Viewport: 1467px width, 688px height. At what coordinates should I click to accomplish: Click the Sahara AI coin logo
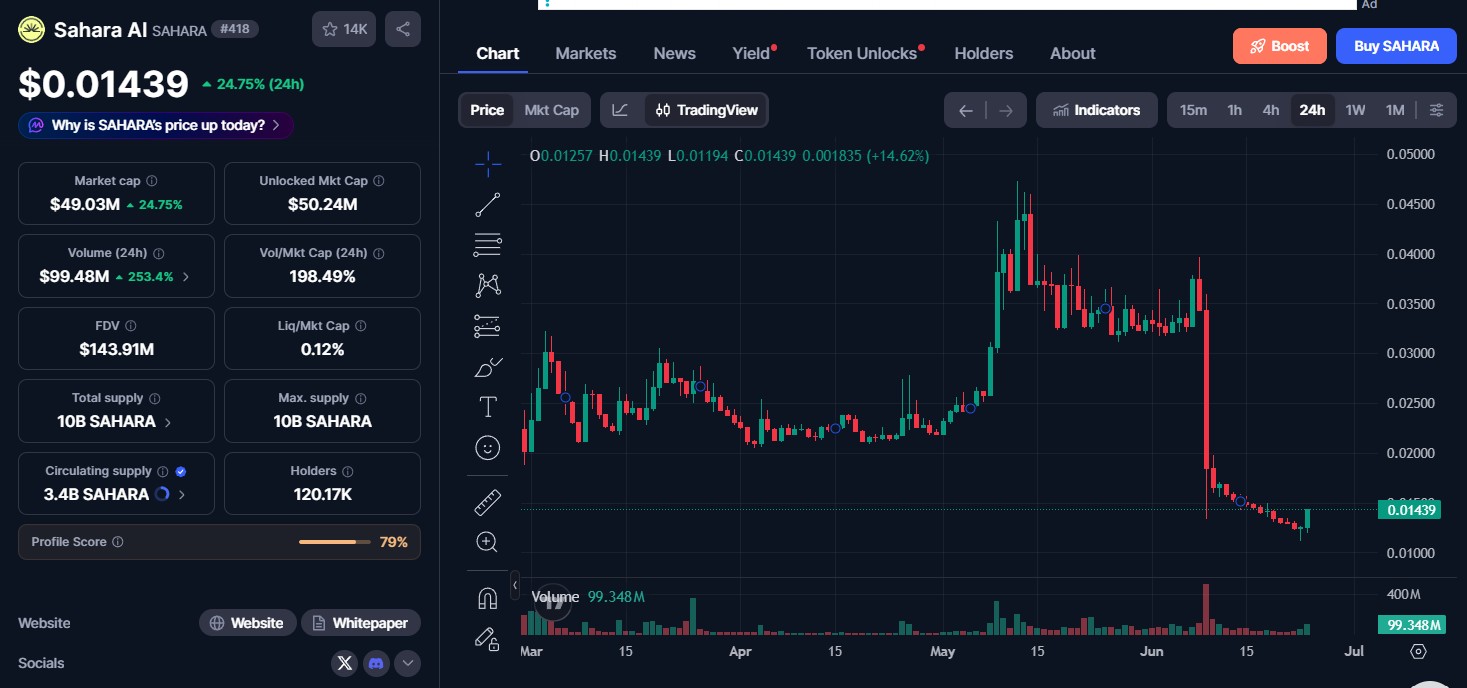[32, 30]
